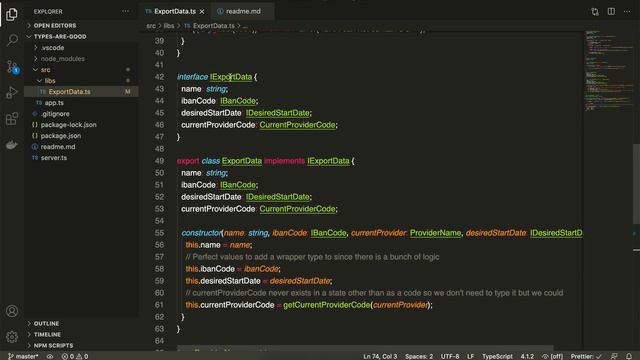Open the Docker view icon

pyautogui.click(x=12, y=144)
